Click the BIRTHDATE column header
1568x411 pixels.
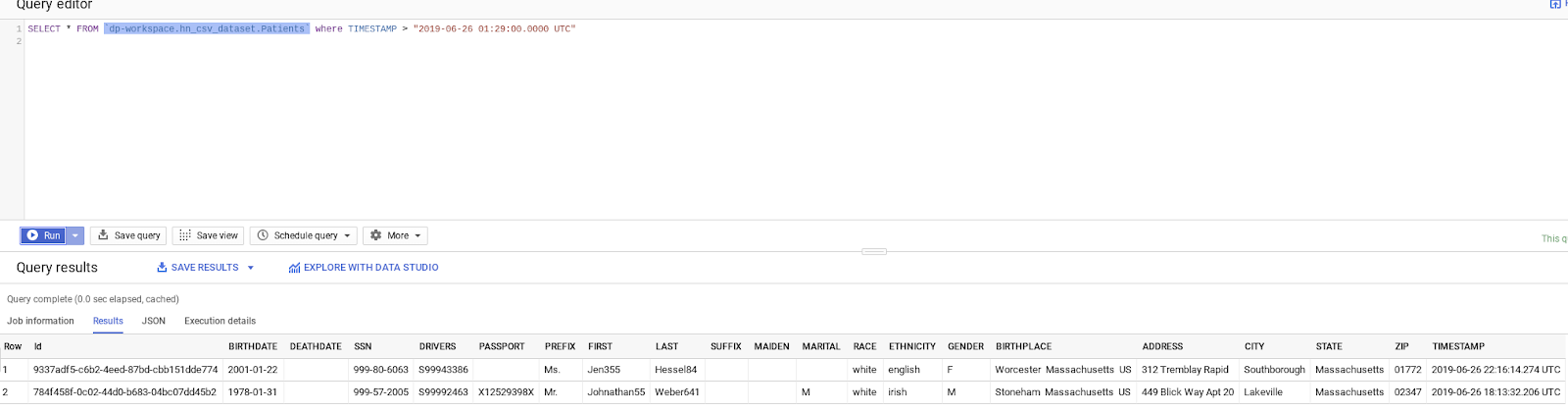[253, 346]
